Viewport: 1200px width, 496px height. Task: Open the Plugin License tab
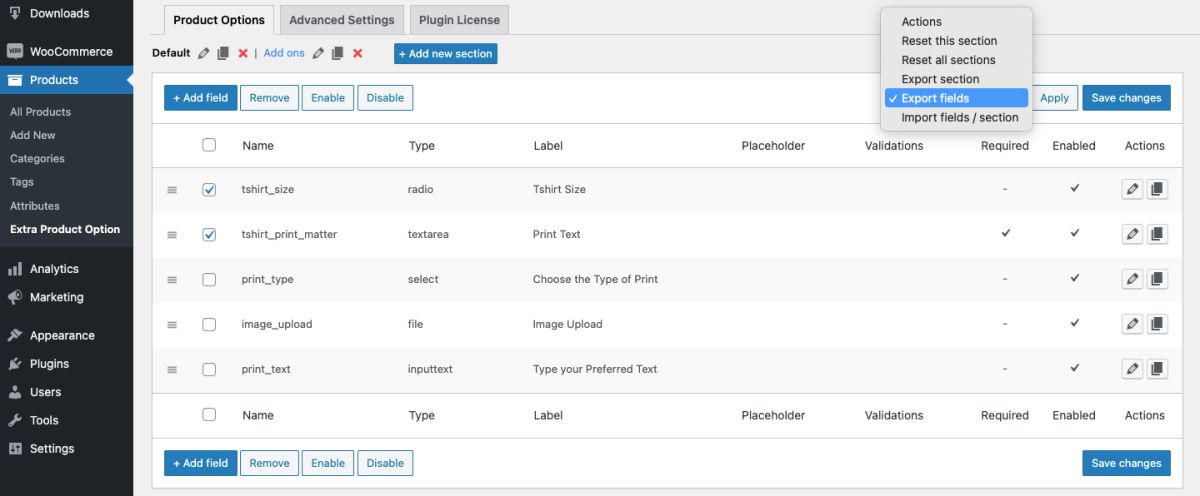coord(459,20)
